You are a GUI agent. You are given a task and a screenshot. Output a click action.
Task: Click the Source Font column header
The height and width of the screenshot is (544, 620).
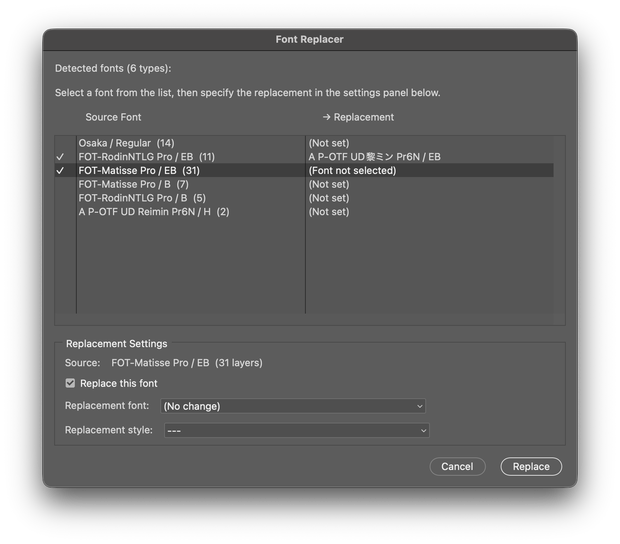[113, 117]
